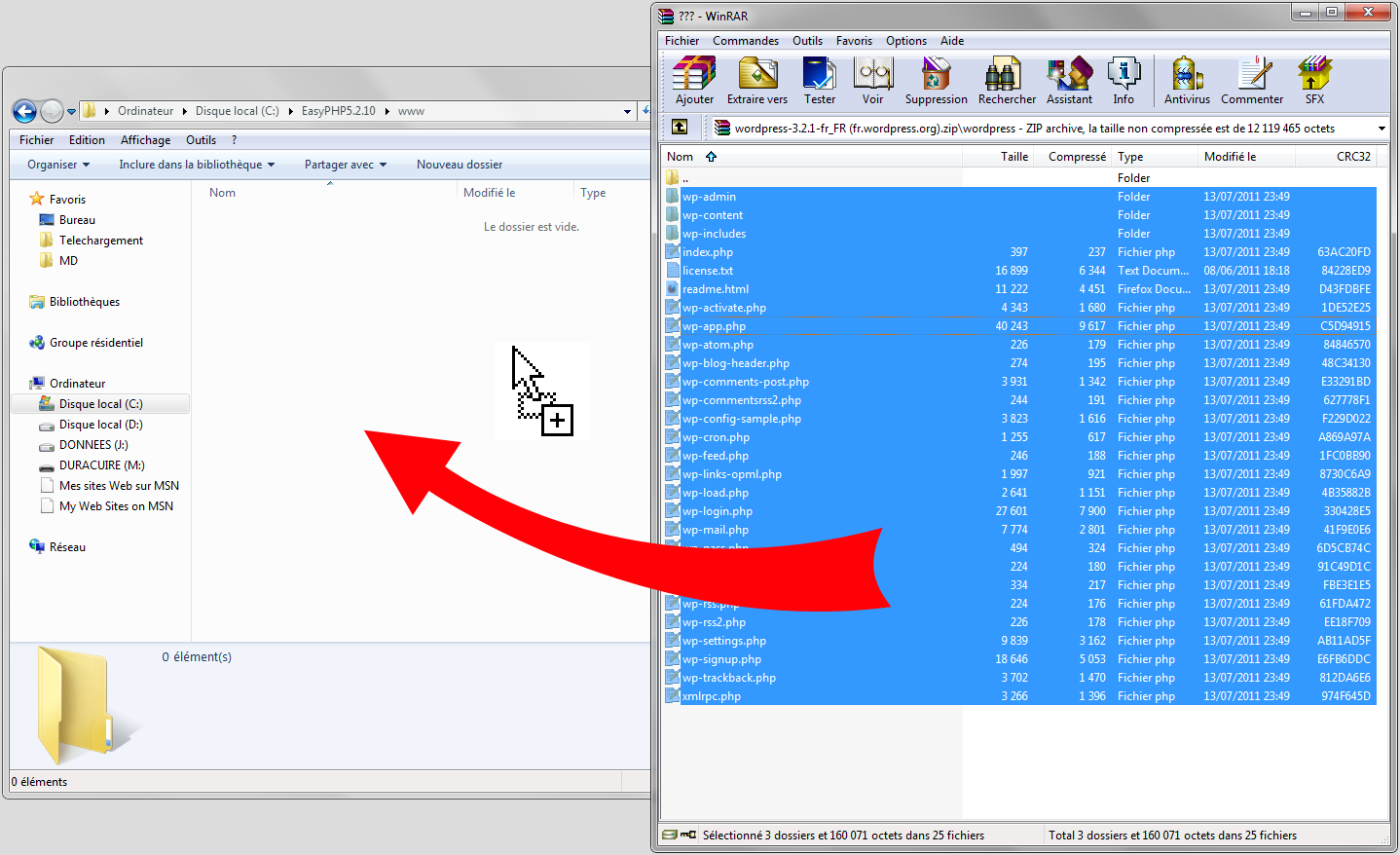
Task: Expand breadcrumb arrow after EasyPHP5.2.10
Action: [387, 111]
